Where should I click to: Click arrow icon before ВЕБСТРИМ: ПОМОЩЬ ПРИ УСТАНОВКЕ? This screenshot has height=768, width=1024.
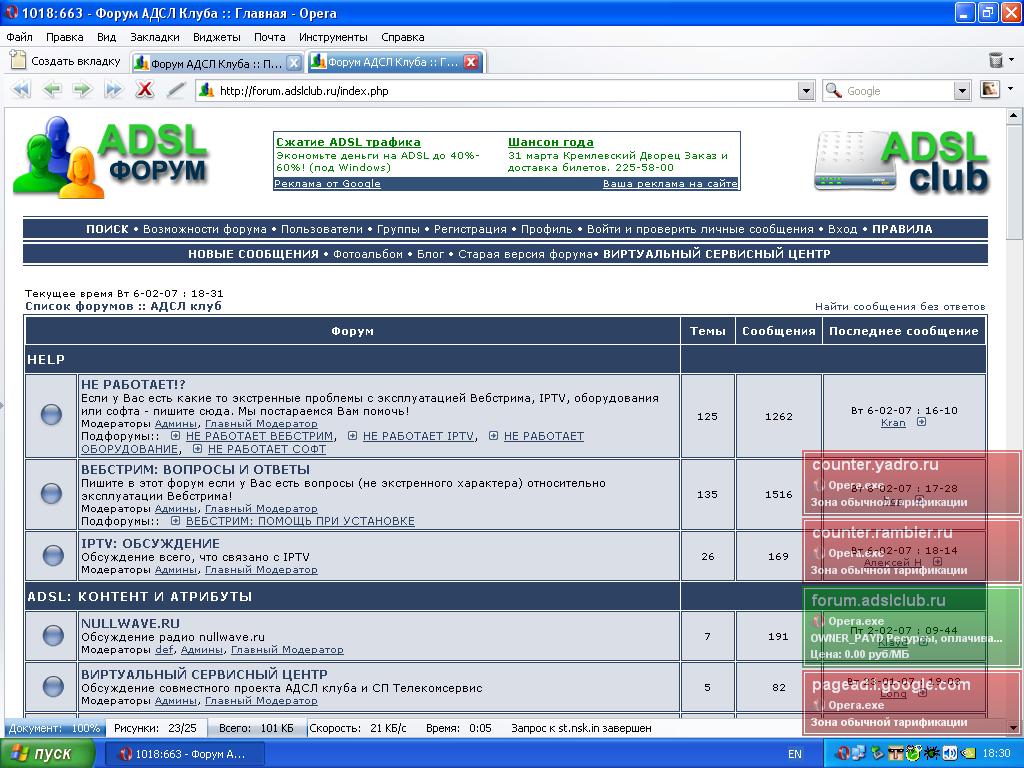(175, 520)
